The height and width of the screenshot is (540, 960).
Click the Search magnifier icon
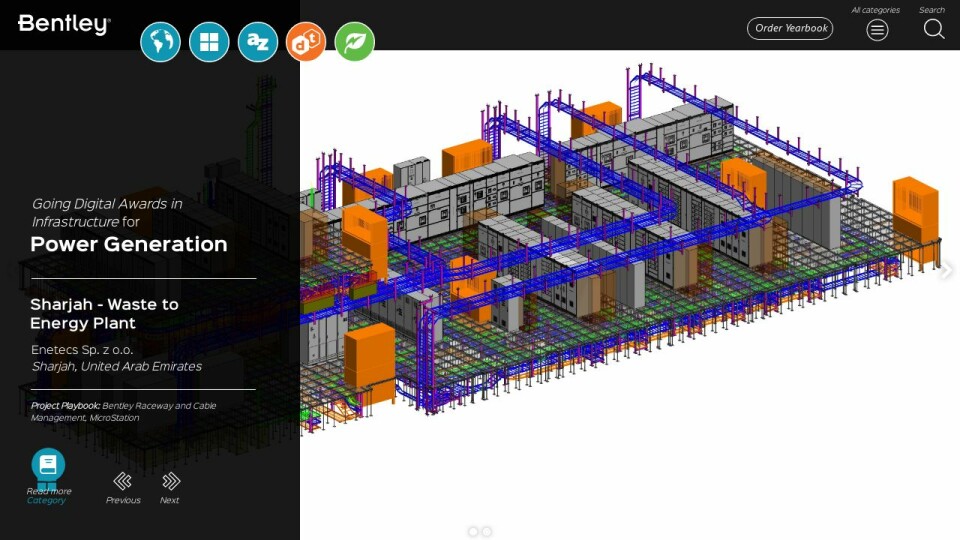click(x=934, y=29)
